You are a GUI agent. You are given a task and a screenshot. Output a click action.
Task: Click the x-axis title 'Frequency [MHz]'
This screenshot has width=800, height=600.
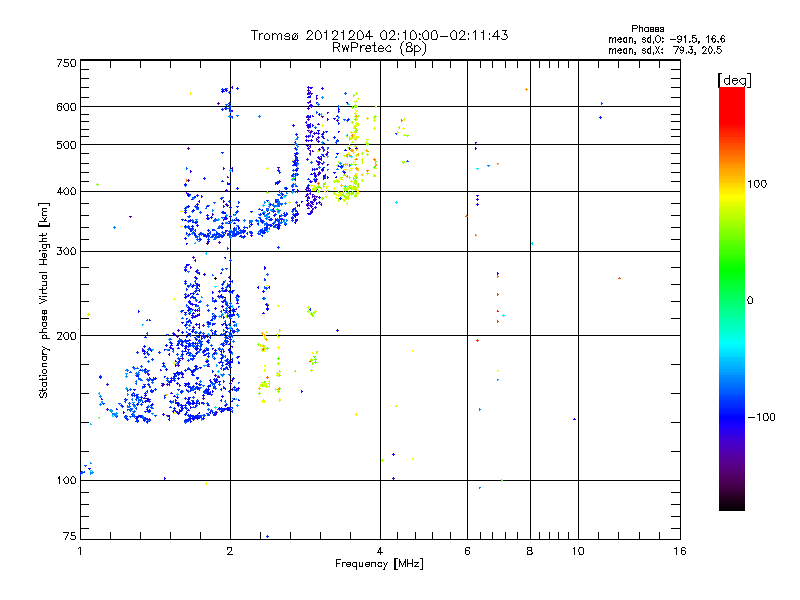tap(379, 564)
